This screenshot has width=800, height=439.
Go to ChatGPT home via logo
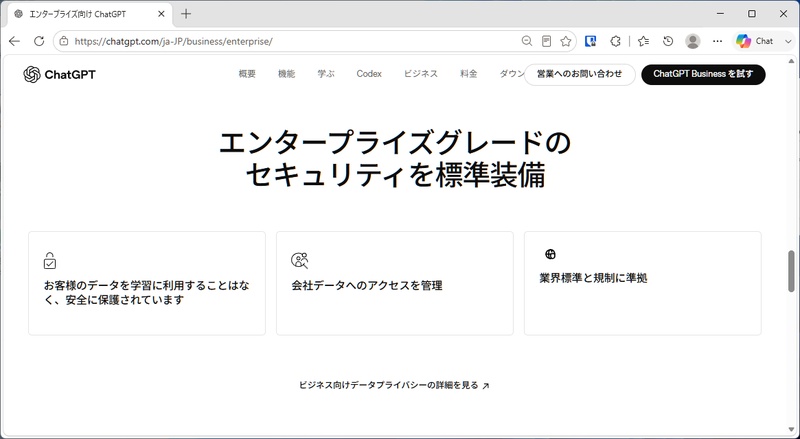[59, 75]
